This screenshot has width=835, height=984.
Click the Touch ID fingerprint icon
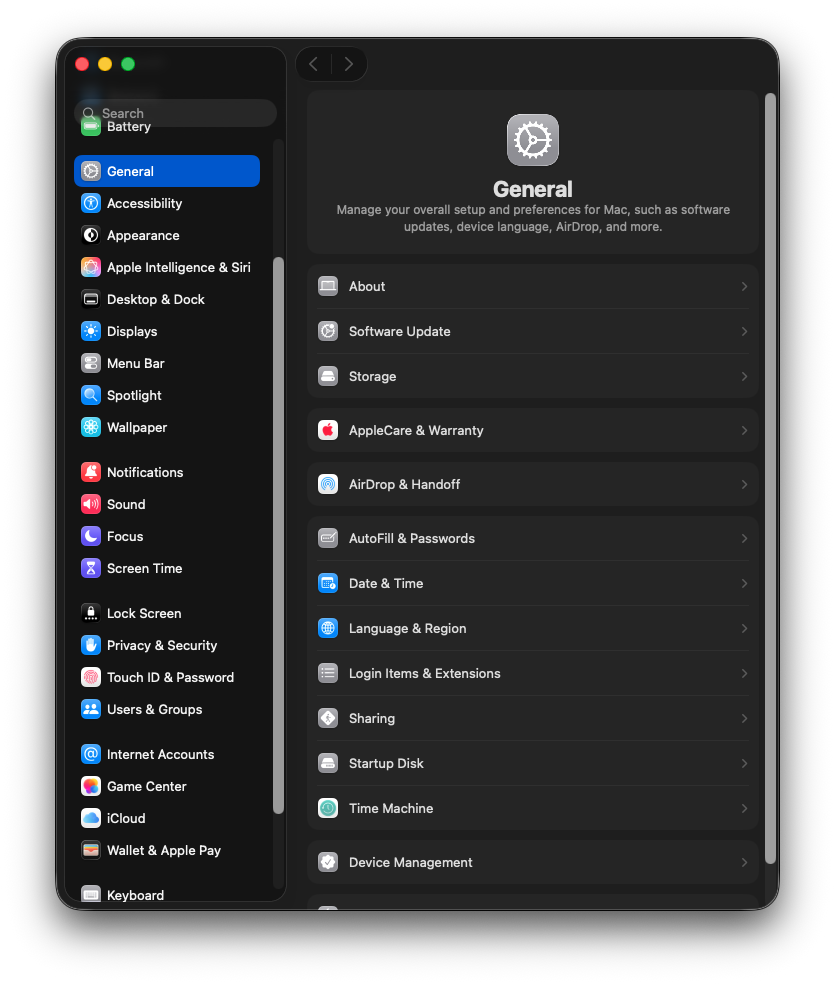coord(91,677)
